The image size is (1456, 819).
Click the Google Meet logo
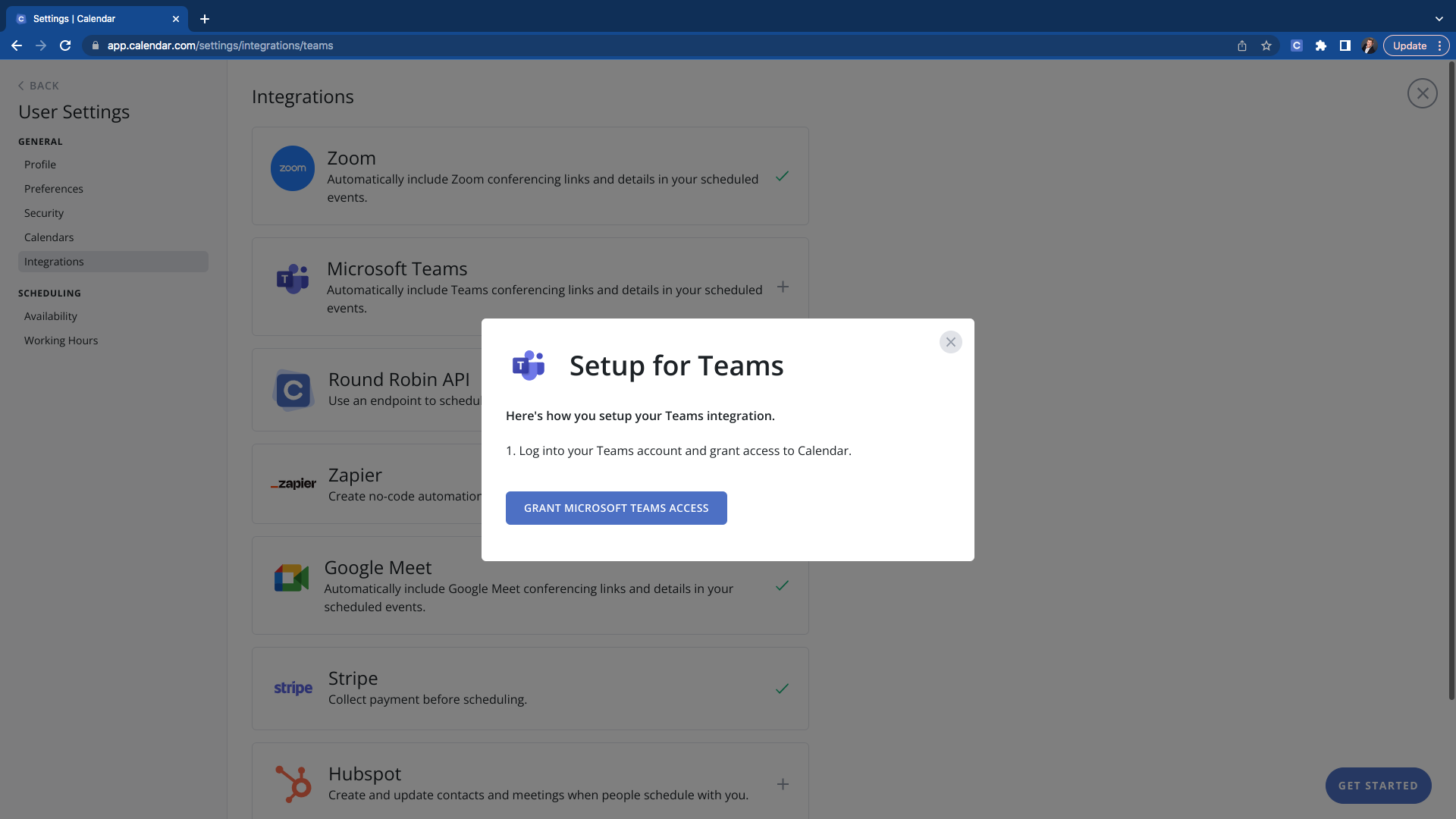tap(291, 578)
